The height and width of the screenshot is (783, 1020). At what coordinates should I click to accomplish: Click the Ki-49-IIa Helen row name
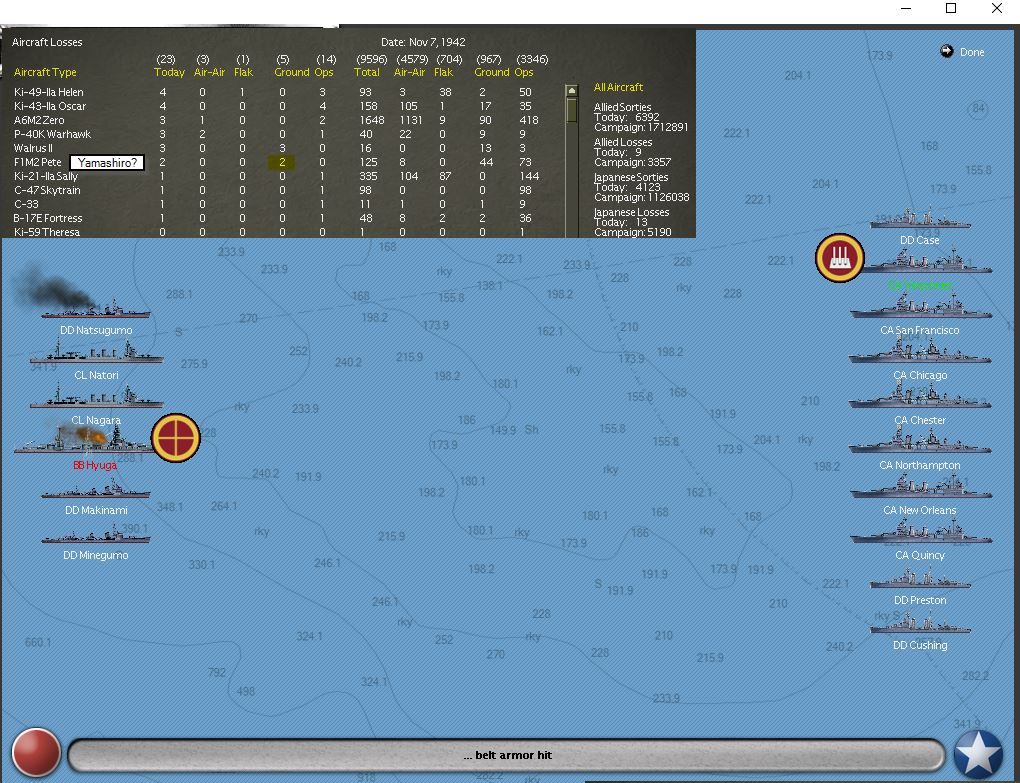[x=48, y=92]
